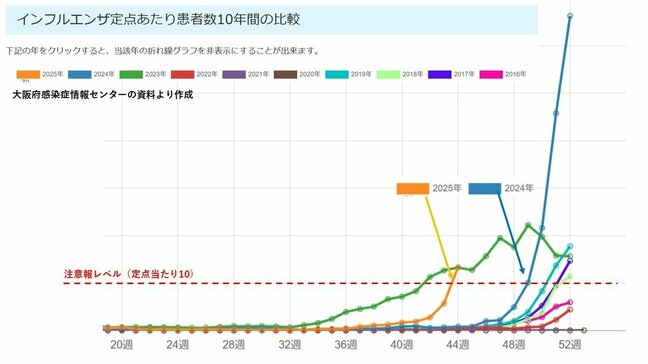
Task: Toggle the 2024年 legend entry
Action: (x=91, y=74)
